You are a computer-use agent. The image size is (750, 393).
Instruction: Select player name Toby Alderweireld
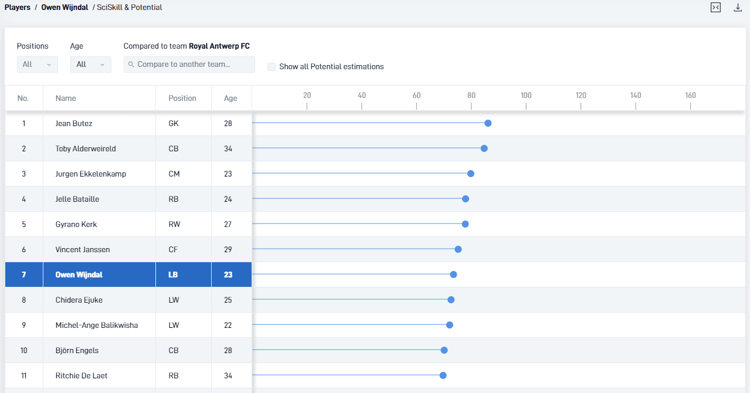(x=86, y=149)
